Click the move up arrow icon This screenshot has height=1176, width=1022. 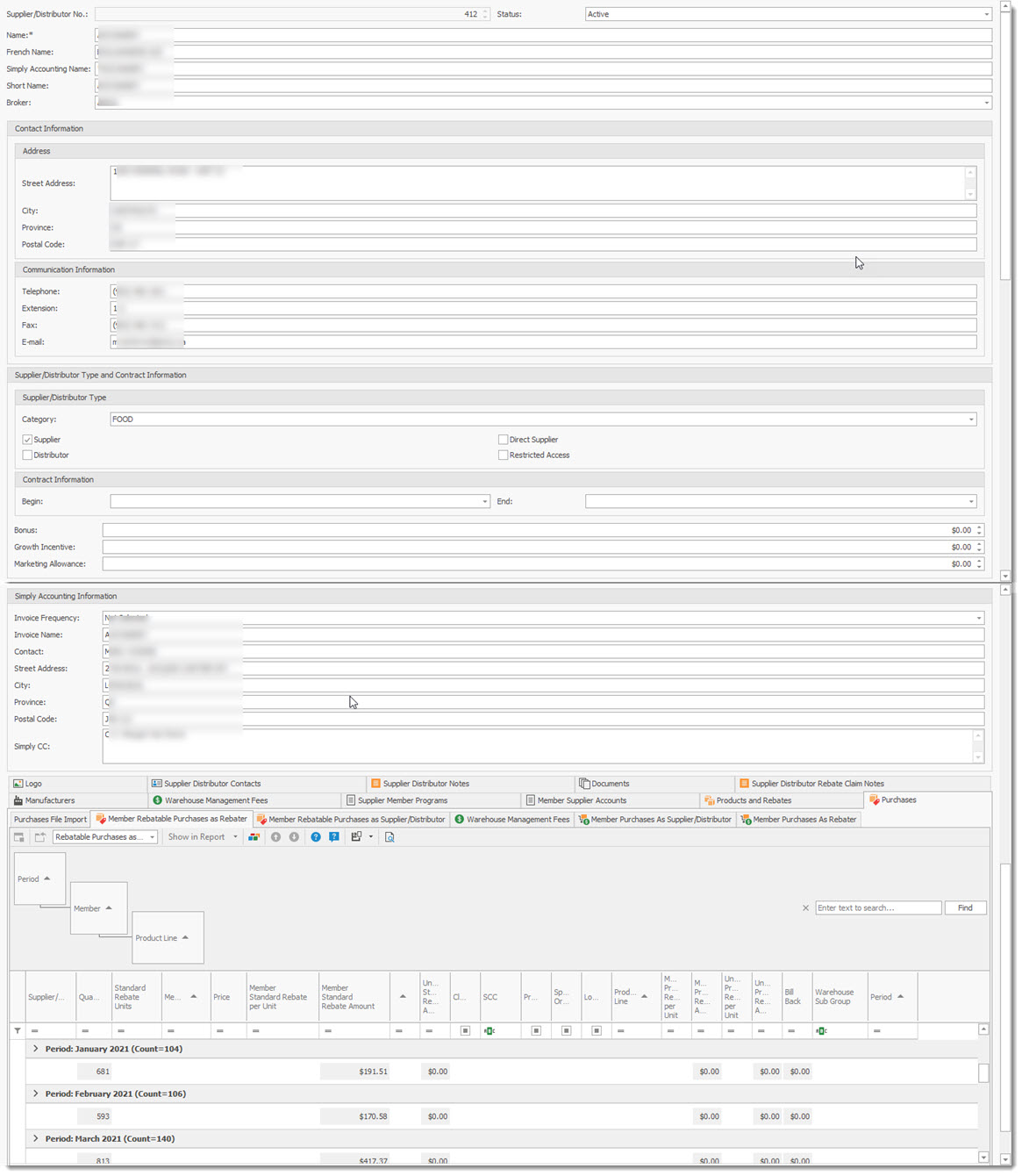[x=275, y=836]
